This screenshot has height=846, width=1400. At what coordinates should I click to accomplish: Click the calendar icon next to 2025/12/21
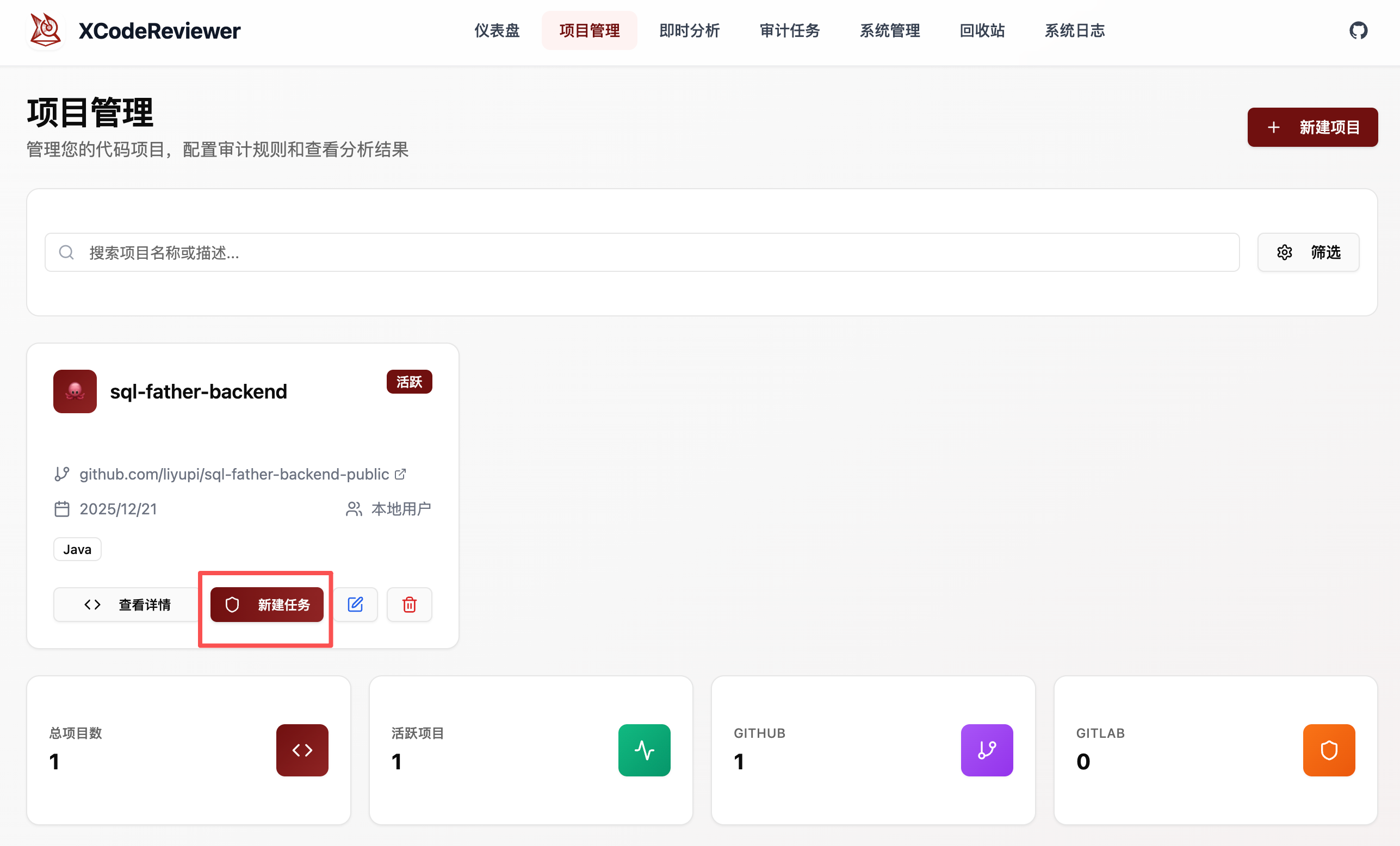pos(63,509)
